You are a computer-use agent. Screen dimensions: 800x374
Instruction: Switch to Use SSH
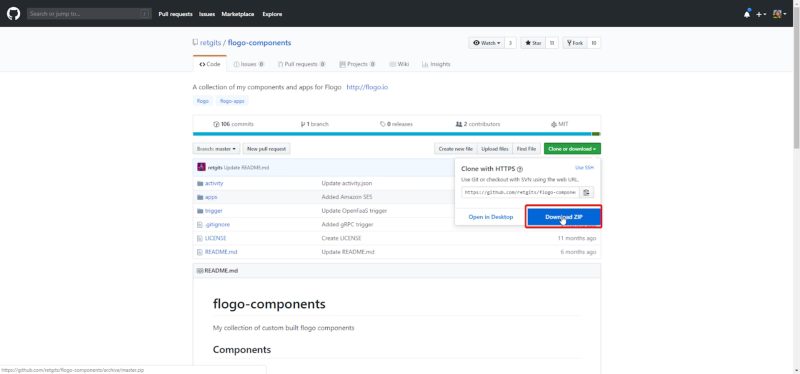pyautogui.click(x=585, y=167)
